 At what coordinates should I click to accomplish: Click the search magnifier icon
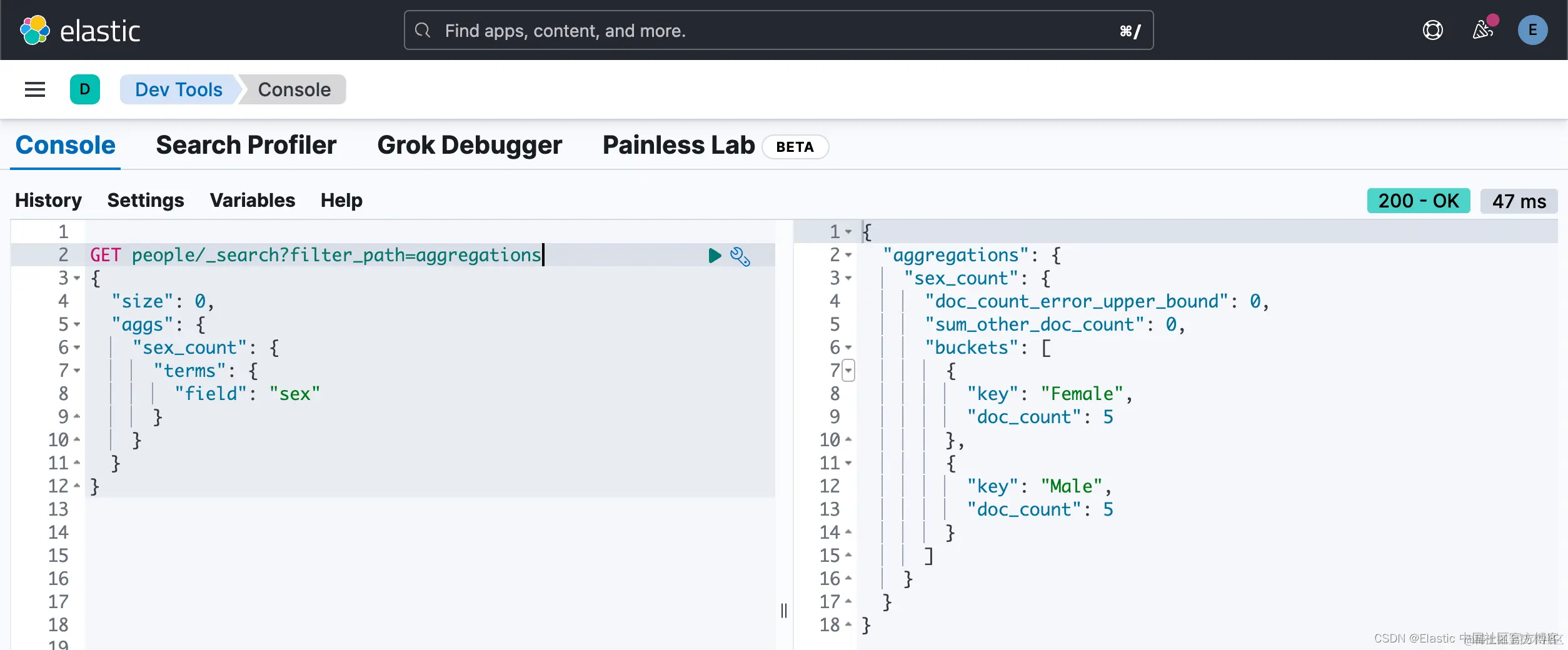423,30
